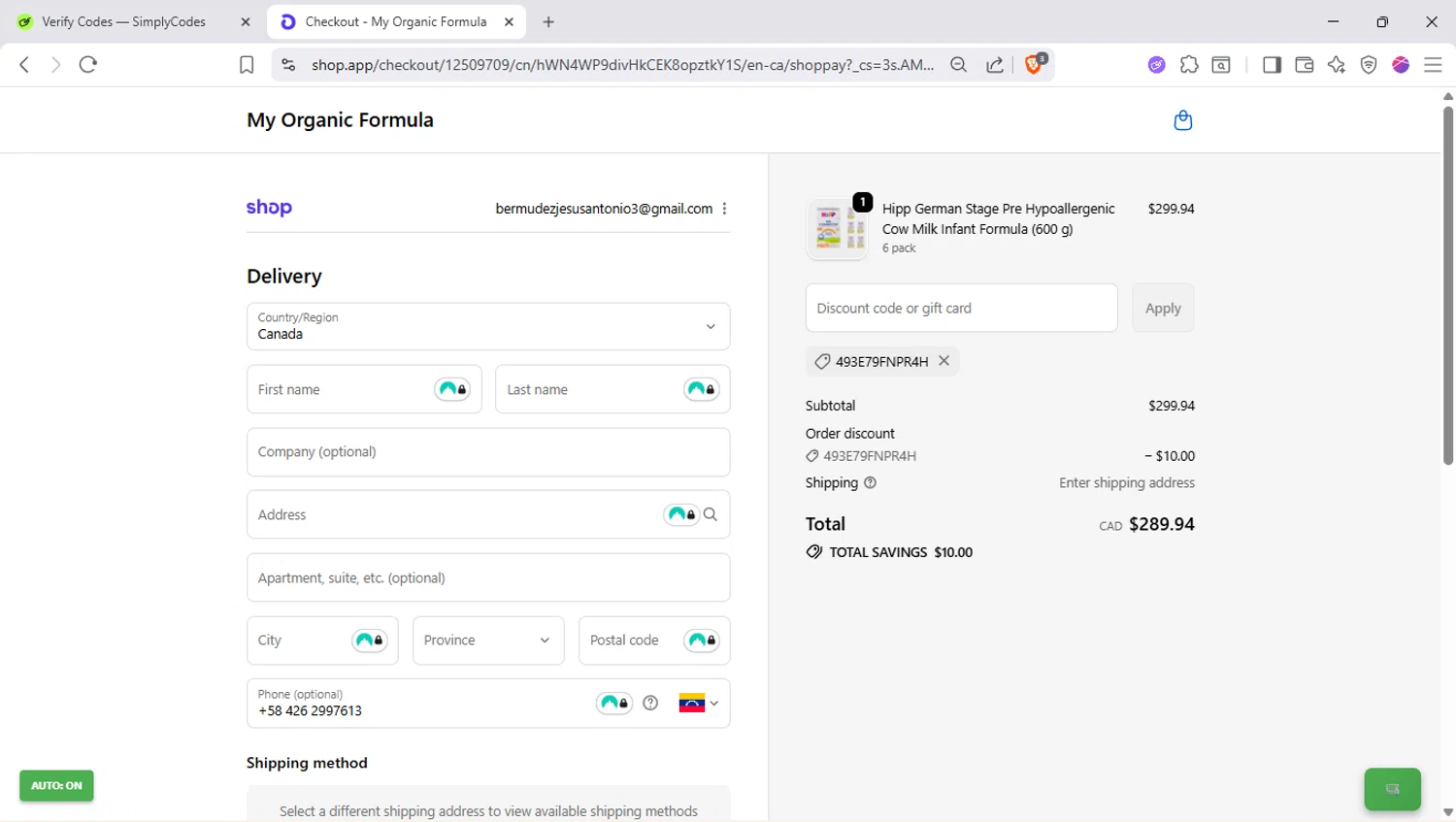Viewport: 1456px width, 822px height.
Task: Open the Province dropdown
Action: click(488, 641)
